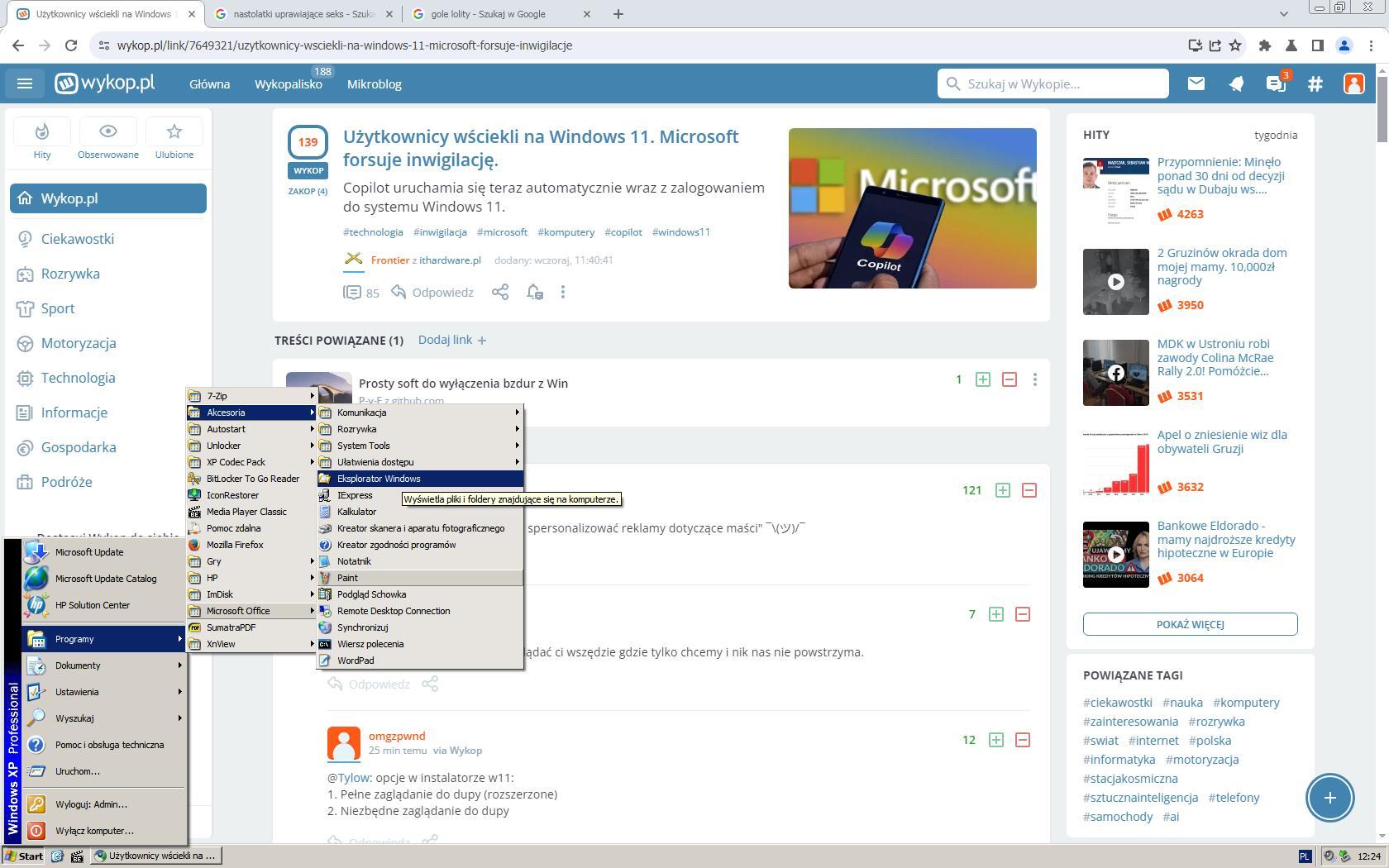Open the wykop hamburger menu
1389x868 pixels.
[x=25, y=83]
